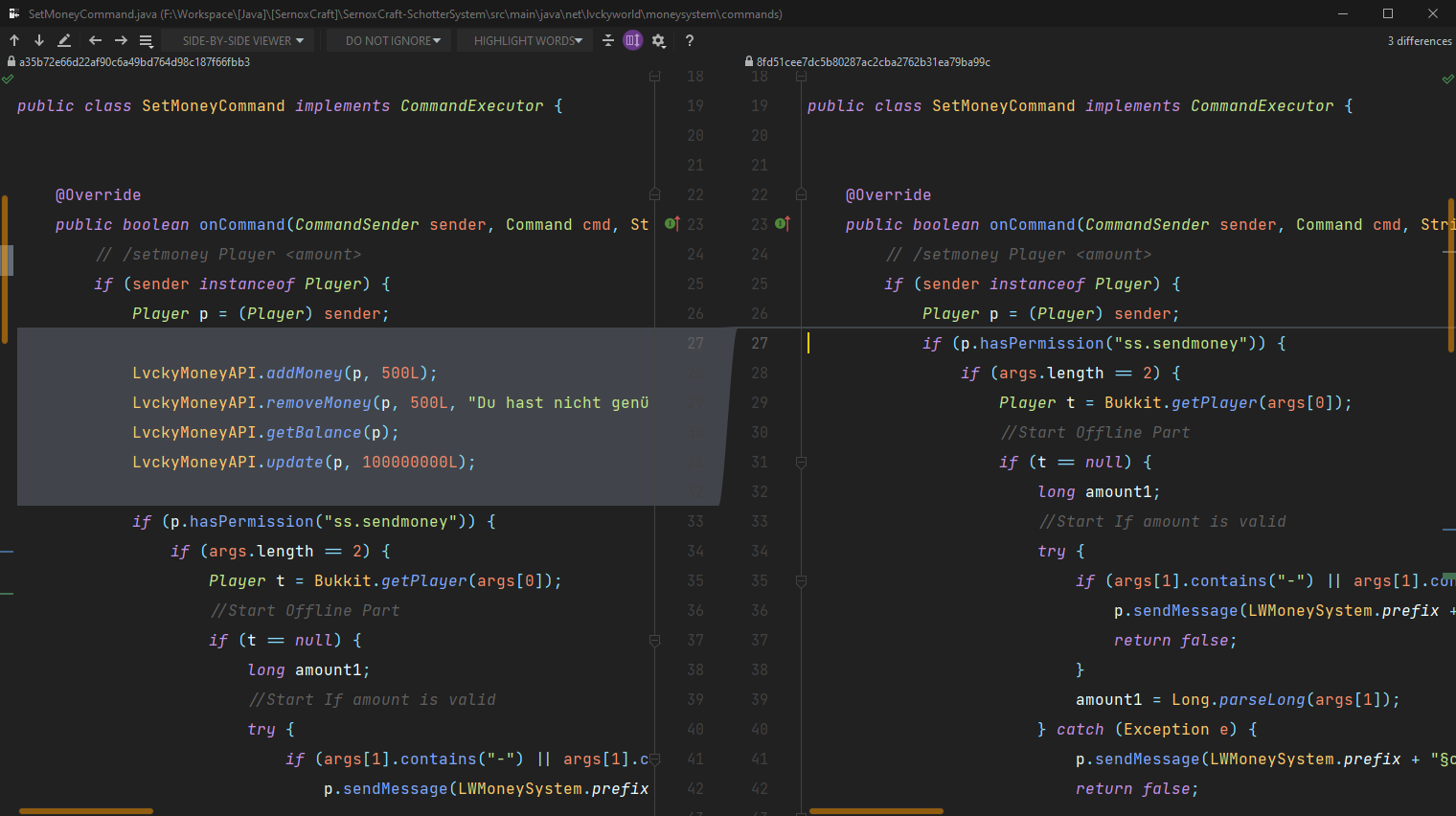Open the Highlight Words dropdown
Viewport: 1456px width, 816px height.
[x=528, y=40]
